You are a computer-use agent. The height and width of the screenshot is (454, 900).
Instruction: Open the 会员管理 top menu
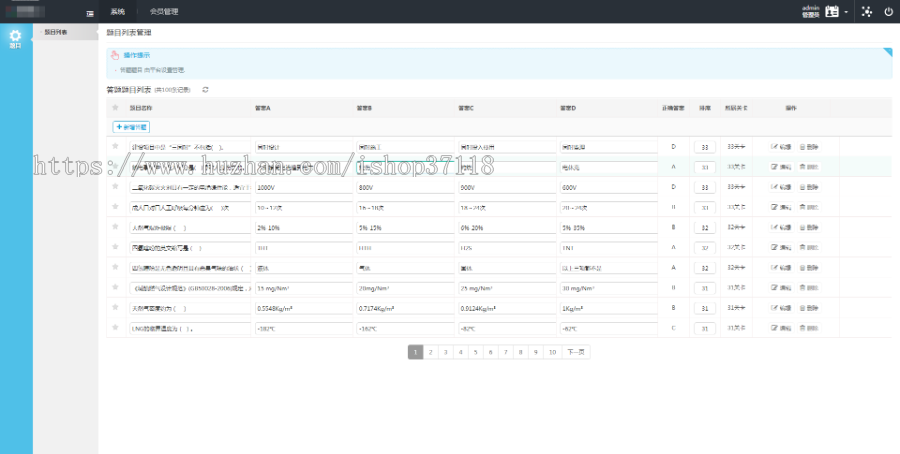point(163,12)
